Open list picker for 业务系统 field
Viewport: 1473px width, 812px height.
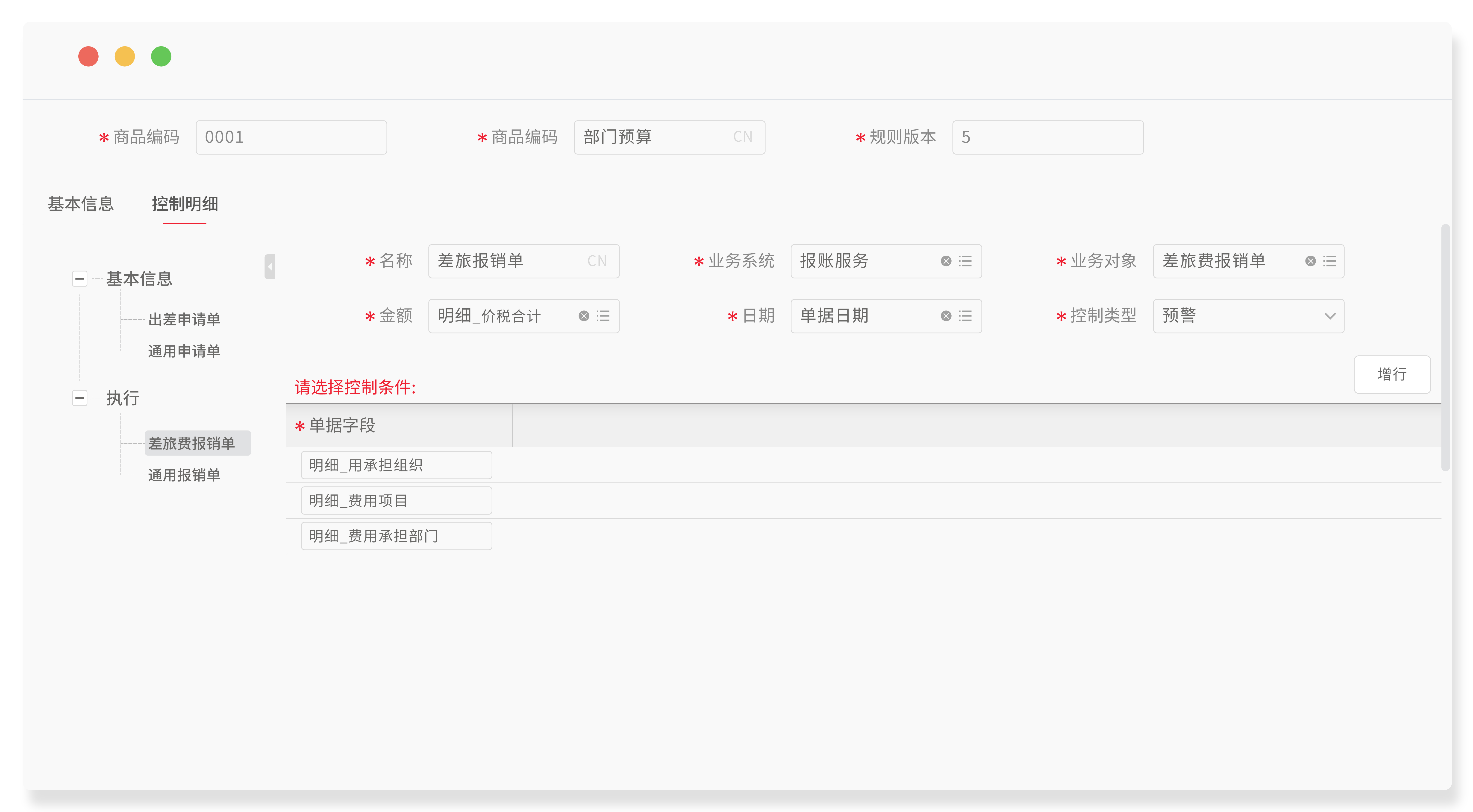tap(965, 261)
